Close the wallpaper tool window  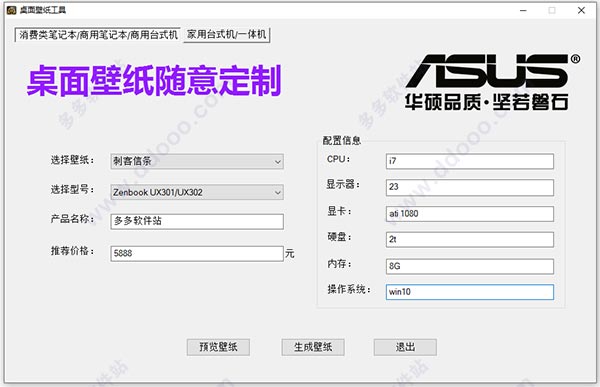581,10
